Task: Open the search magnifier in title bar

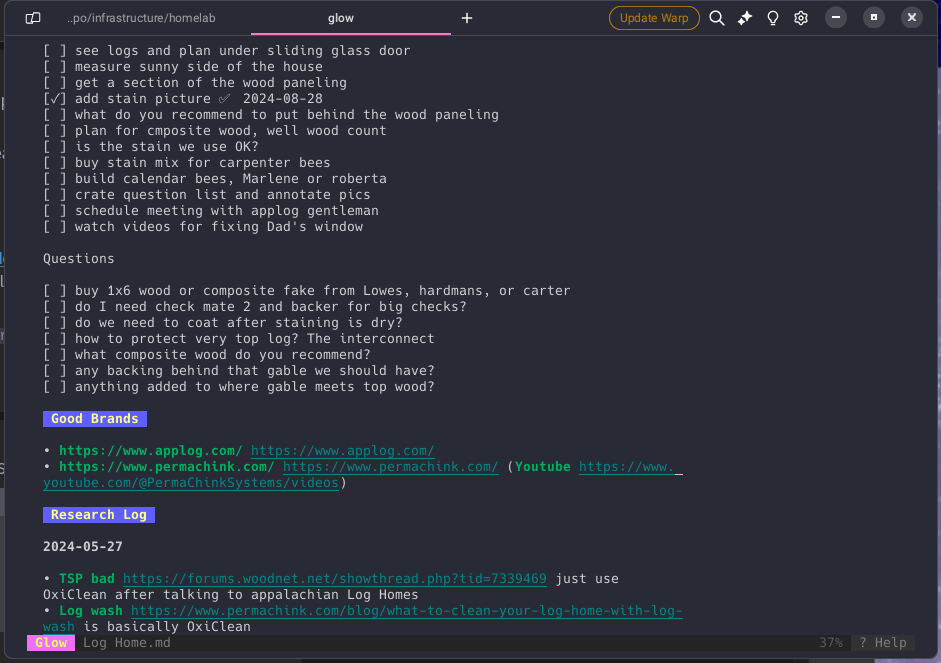Action: (x=717, y=18)
